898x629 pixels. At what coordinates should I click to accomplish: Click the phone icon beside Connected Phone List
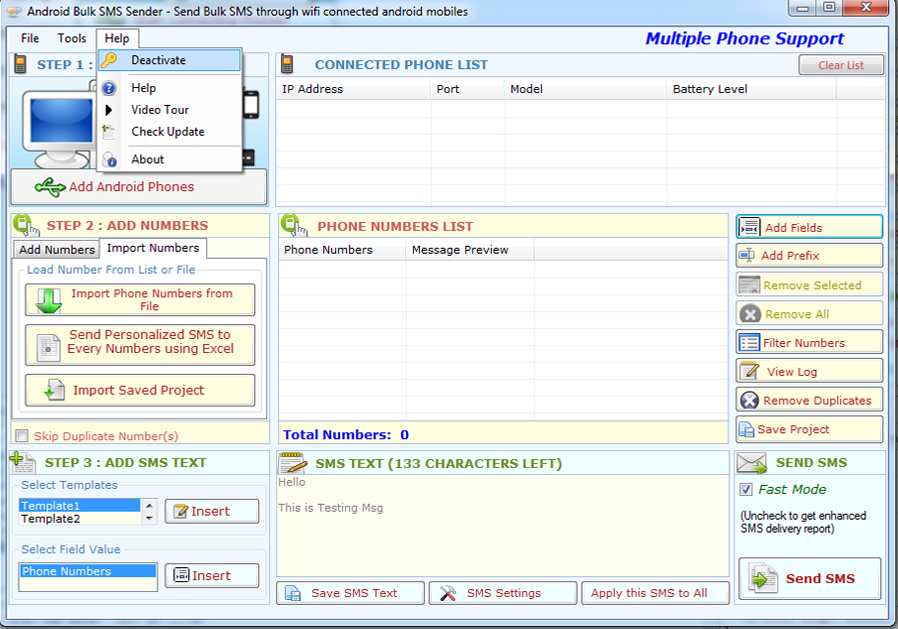[287, 64]
